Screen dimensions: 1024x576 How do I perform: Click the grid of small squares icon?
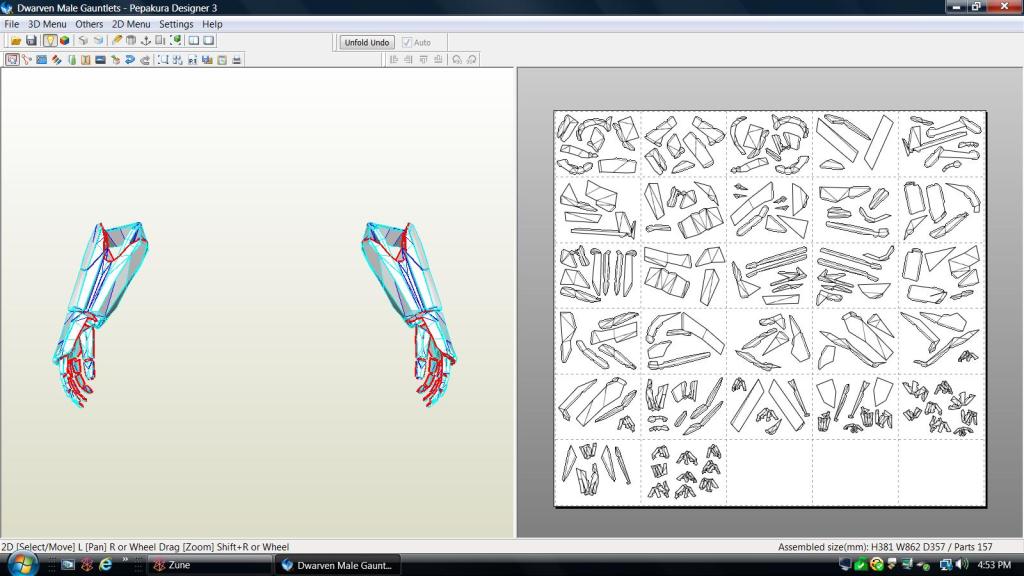tap(177, 59)
